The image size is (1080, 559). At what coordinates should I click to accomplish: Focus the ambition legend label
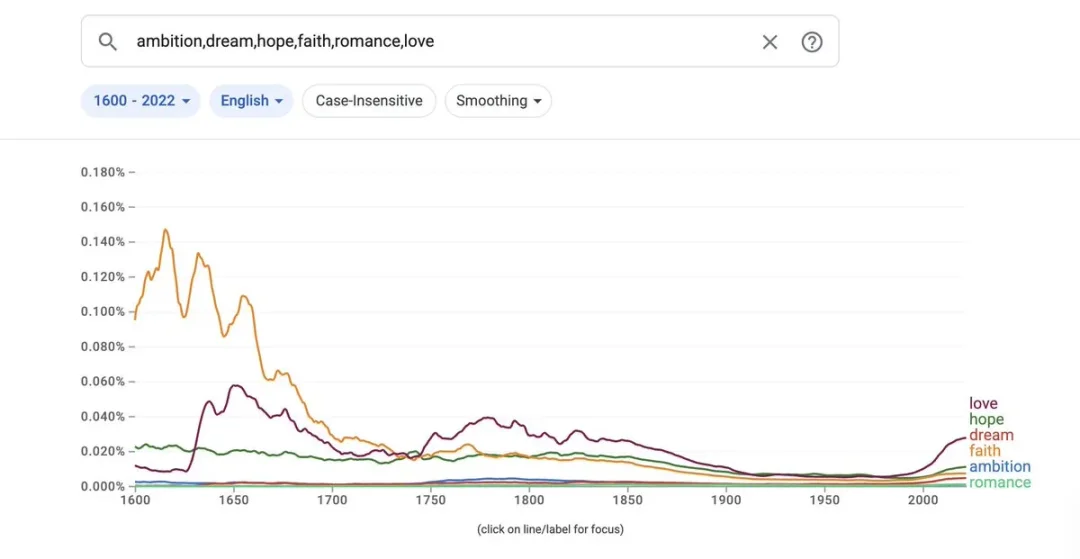pos(999,467)
